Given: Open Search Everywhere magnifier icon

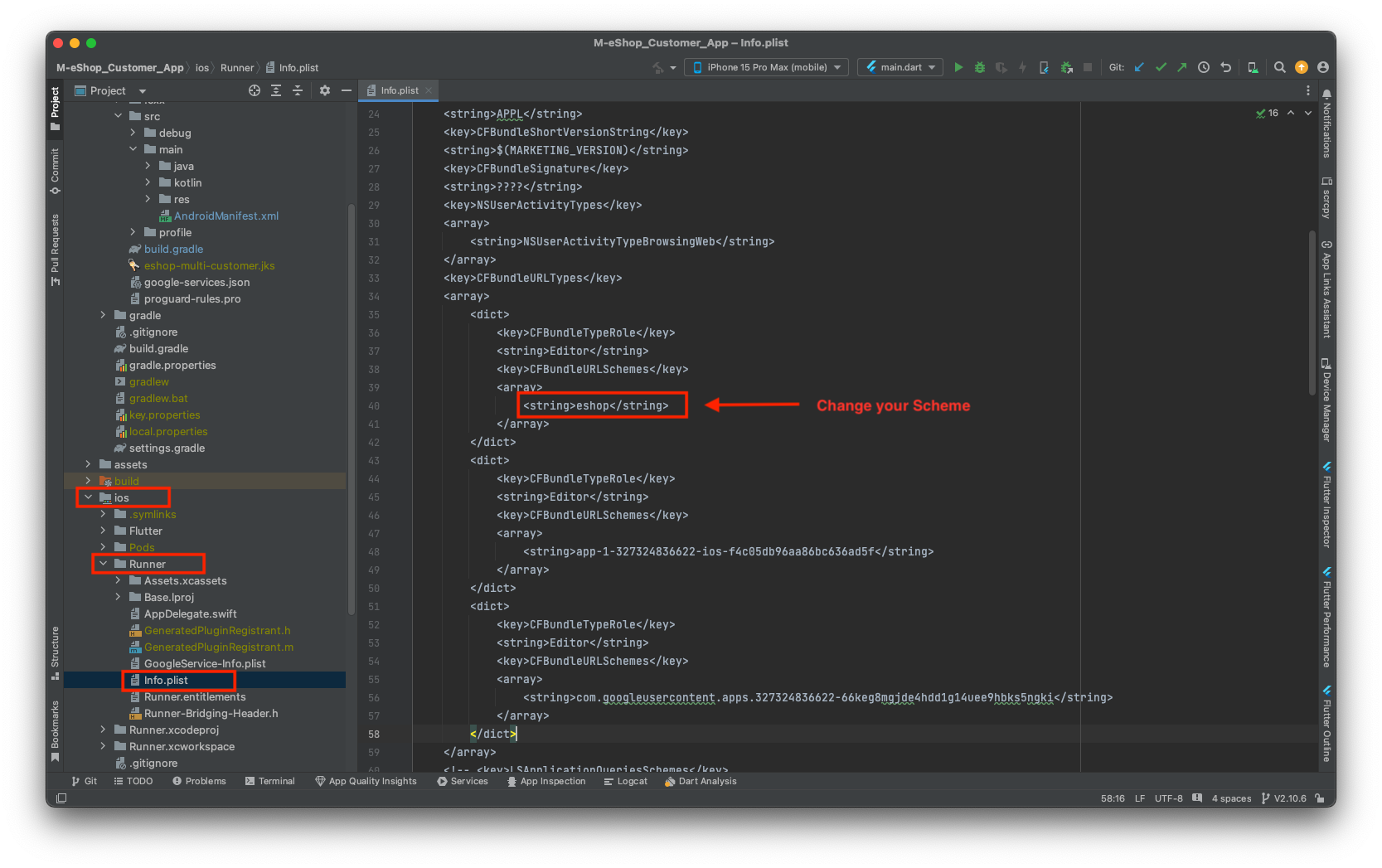Looking at the screenshot, I should tap(1280, 67).
